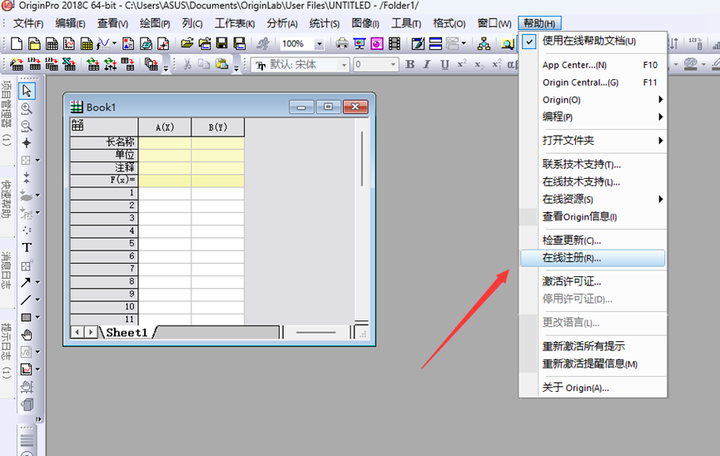Expand the Origin(O) submenu
Image resolution: width=720 pixels, height=456 pixels.
click(x=592, y=100)
